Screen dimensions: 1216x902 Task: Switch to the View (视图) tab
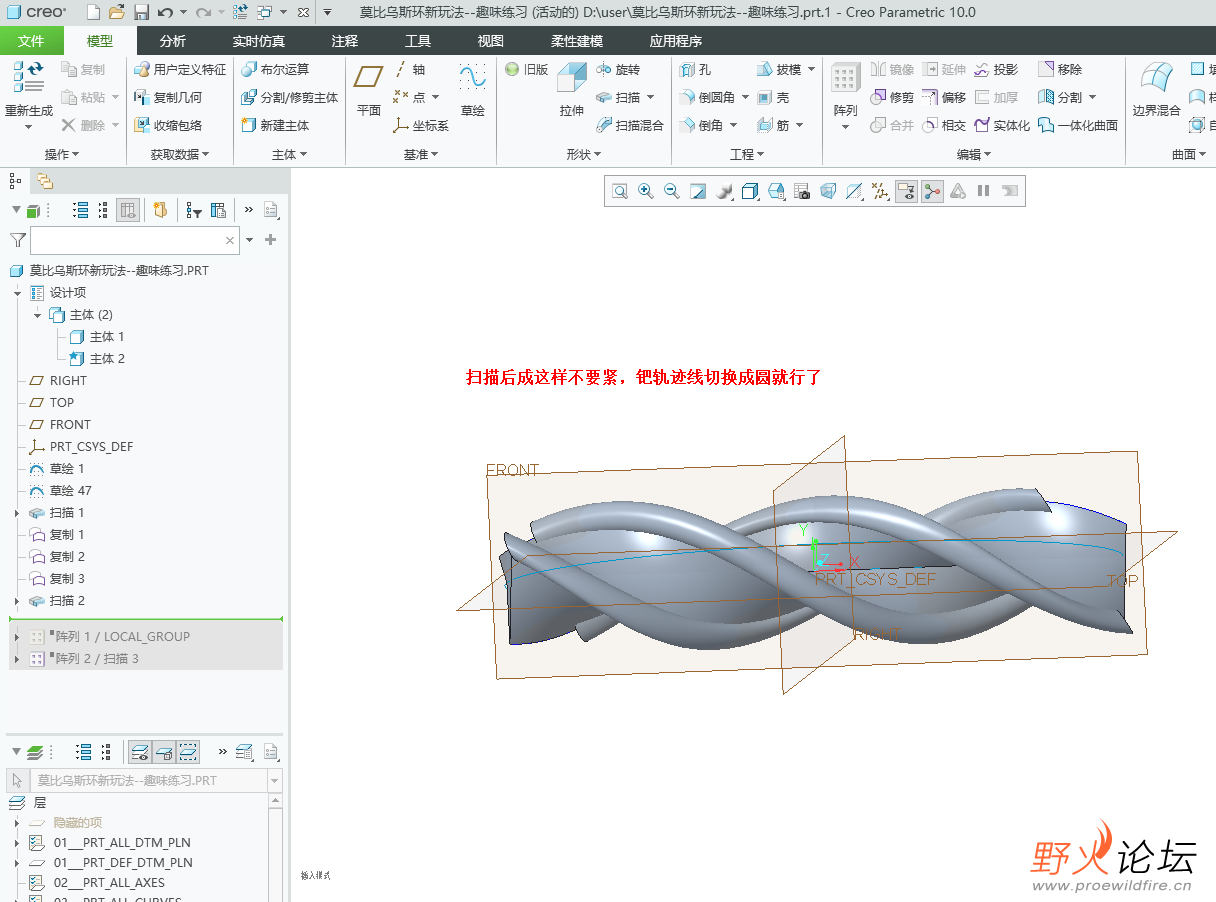point(490,41)
